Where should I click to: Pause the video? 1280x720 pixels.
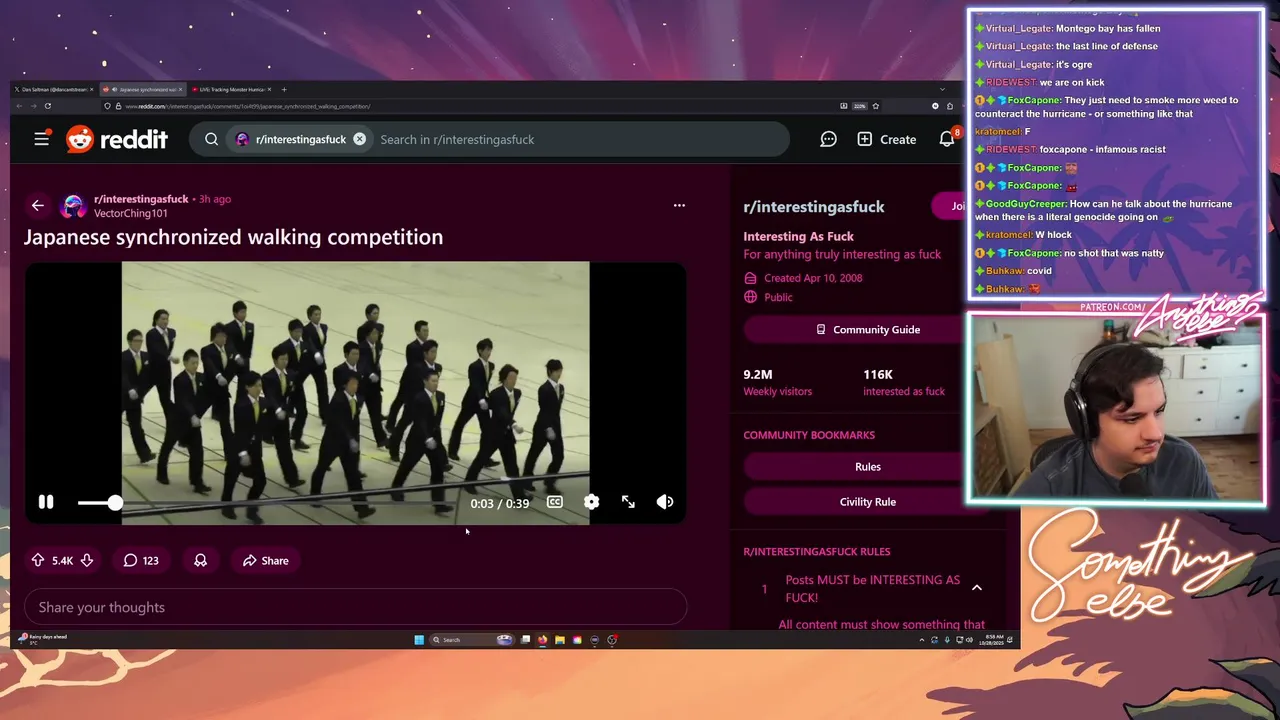click(46, 502)
